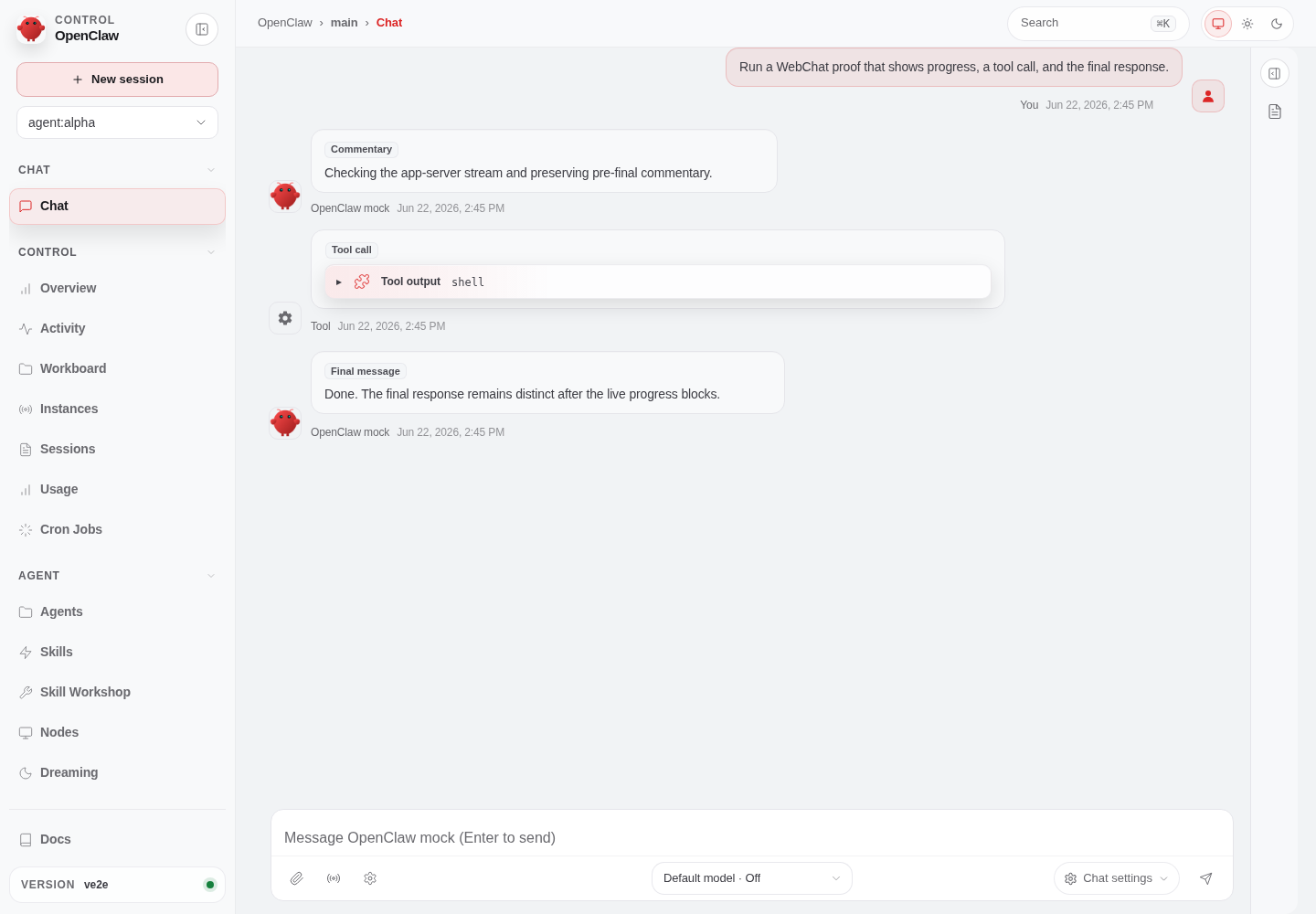Click the OpenClaw breadcrumb link
The width and height of the screenshot is (1316, 914).
tap(285, 23)
